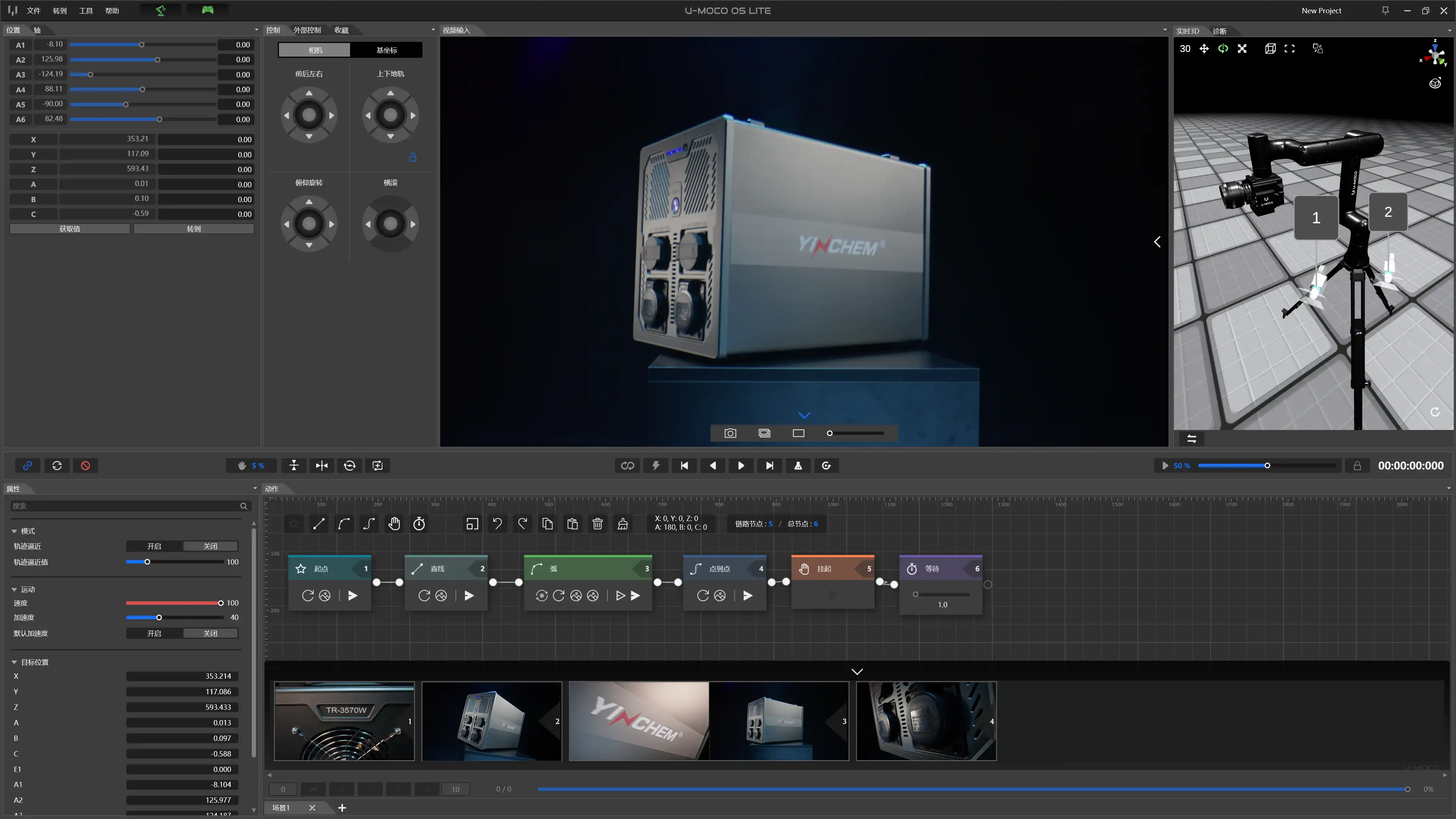Close the 场景1 tab

pyautogui.click(x=312, y=808)
